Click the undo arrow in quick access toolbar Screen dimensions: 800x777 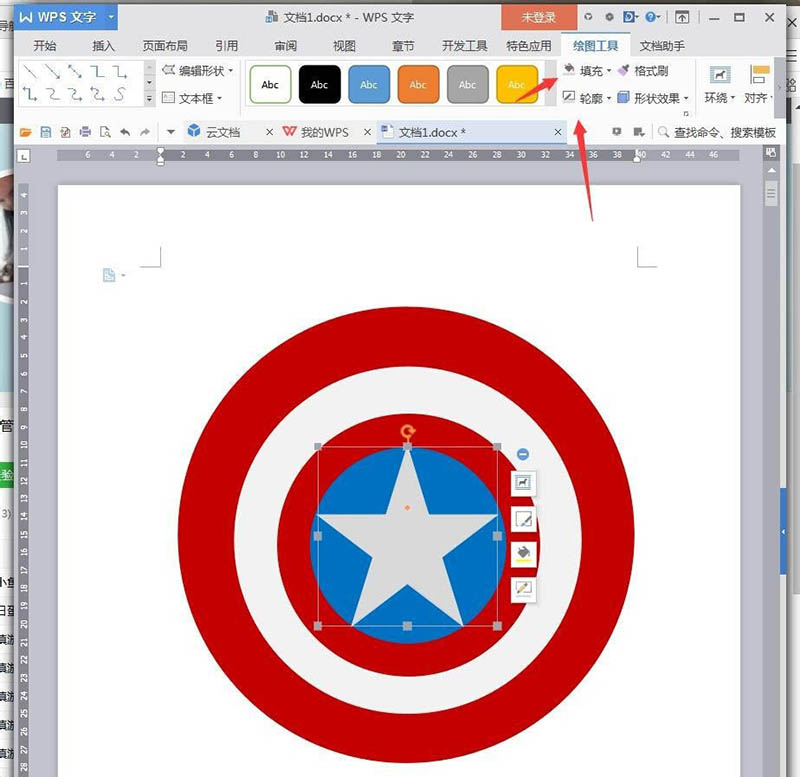pos(125,132)
